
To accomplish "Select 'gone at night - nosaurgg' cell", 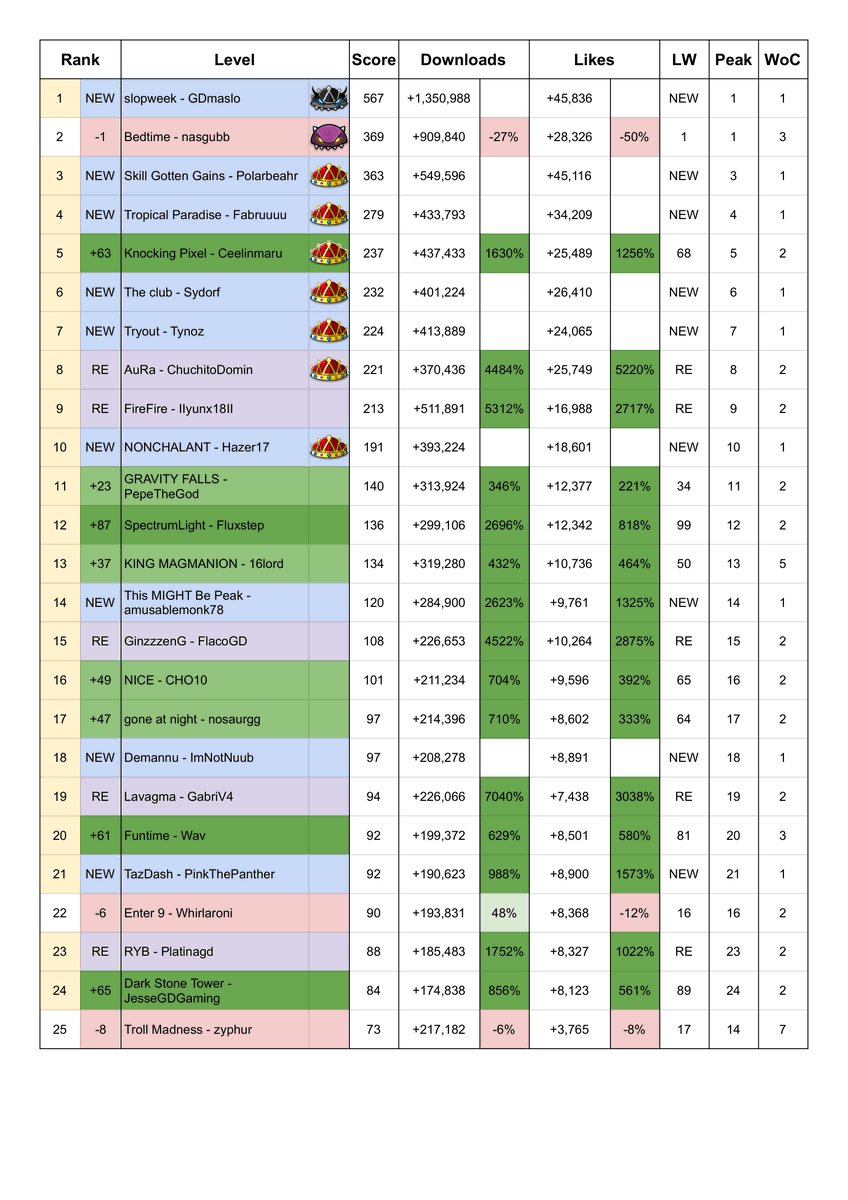I will coord(215,718).
